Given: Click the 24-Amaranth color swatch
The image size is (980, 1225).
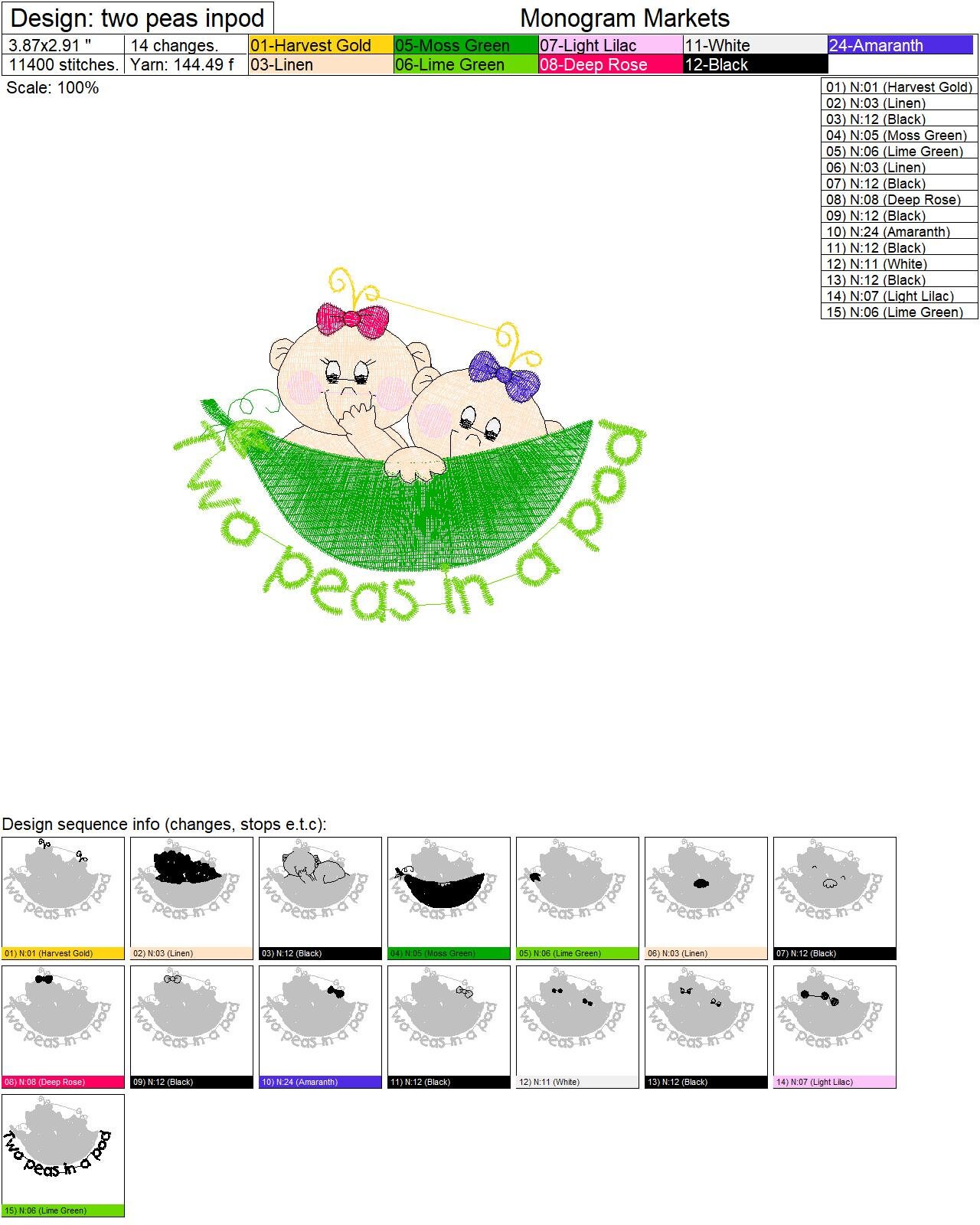Looking at the screenshot, I should coord(900,45).
